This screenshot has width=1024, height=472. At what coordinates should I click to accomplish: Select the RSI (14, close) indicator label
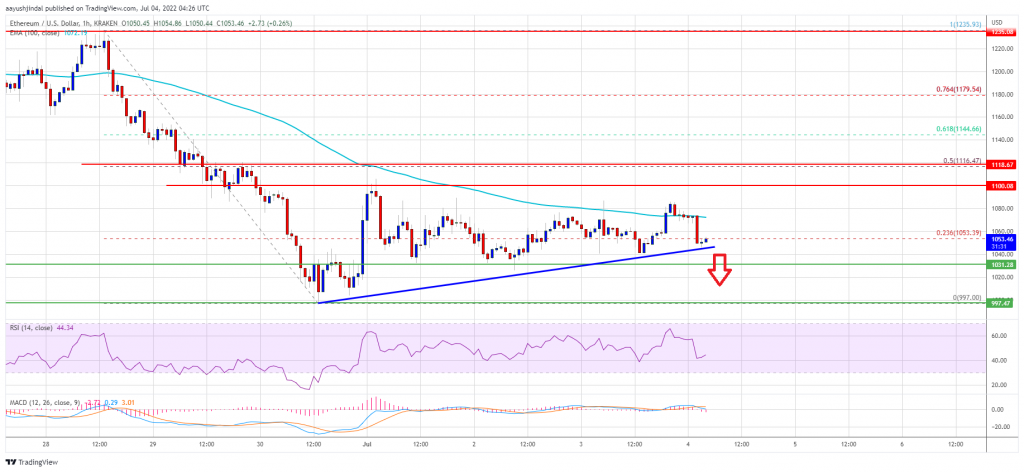pos(24,327)
